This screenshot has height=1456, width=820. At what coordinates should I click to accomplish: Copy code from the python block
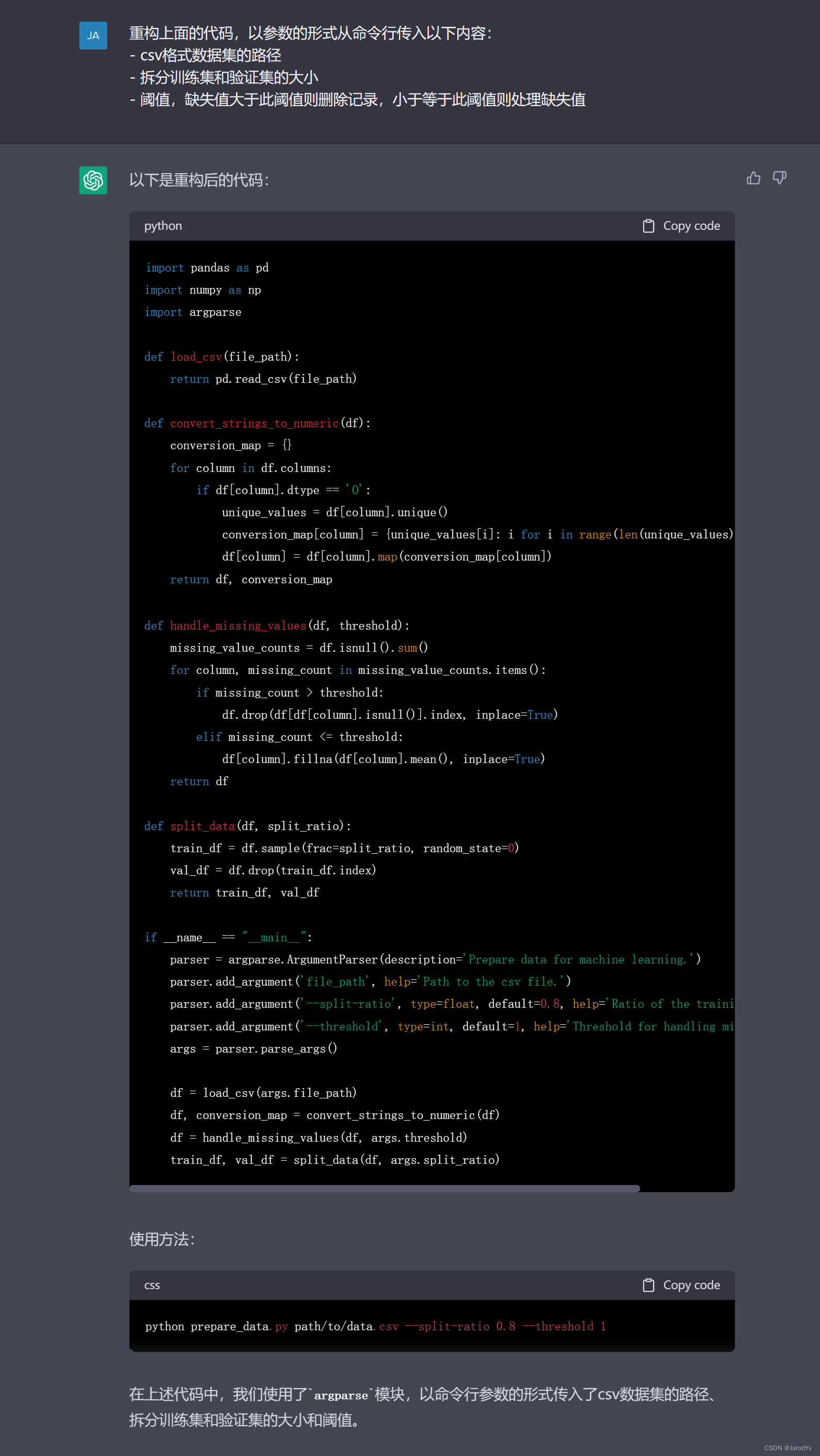(681, 226)
